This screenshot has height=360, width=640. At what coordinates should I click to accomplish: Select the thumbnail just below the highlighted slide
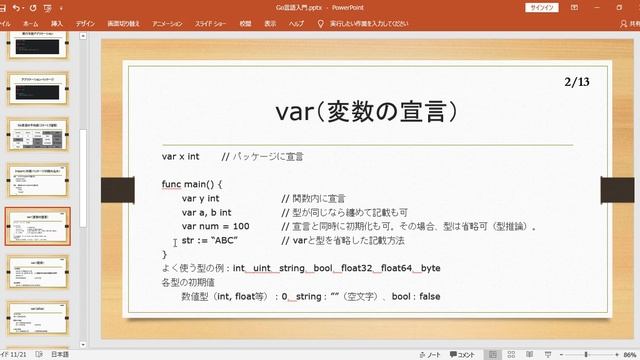37,272
